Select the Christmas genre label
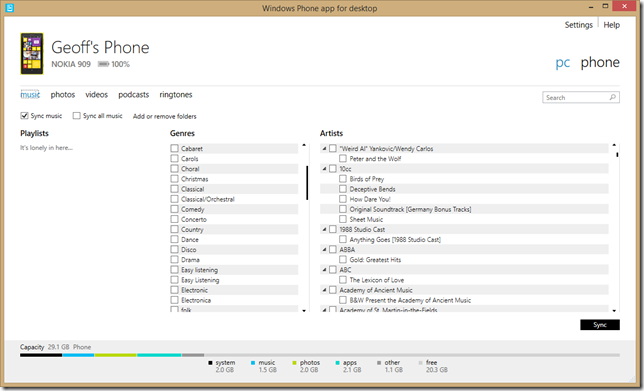 (195, 179)
